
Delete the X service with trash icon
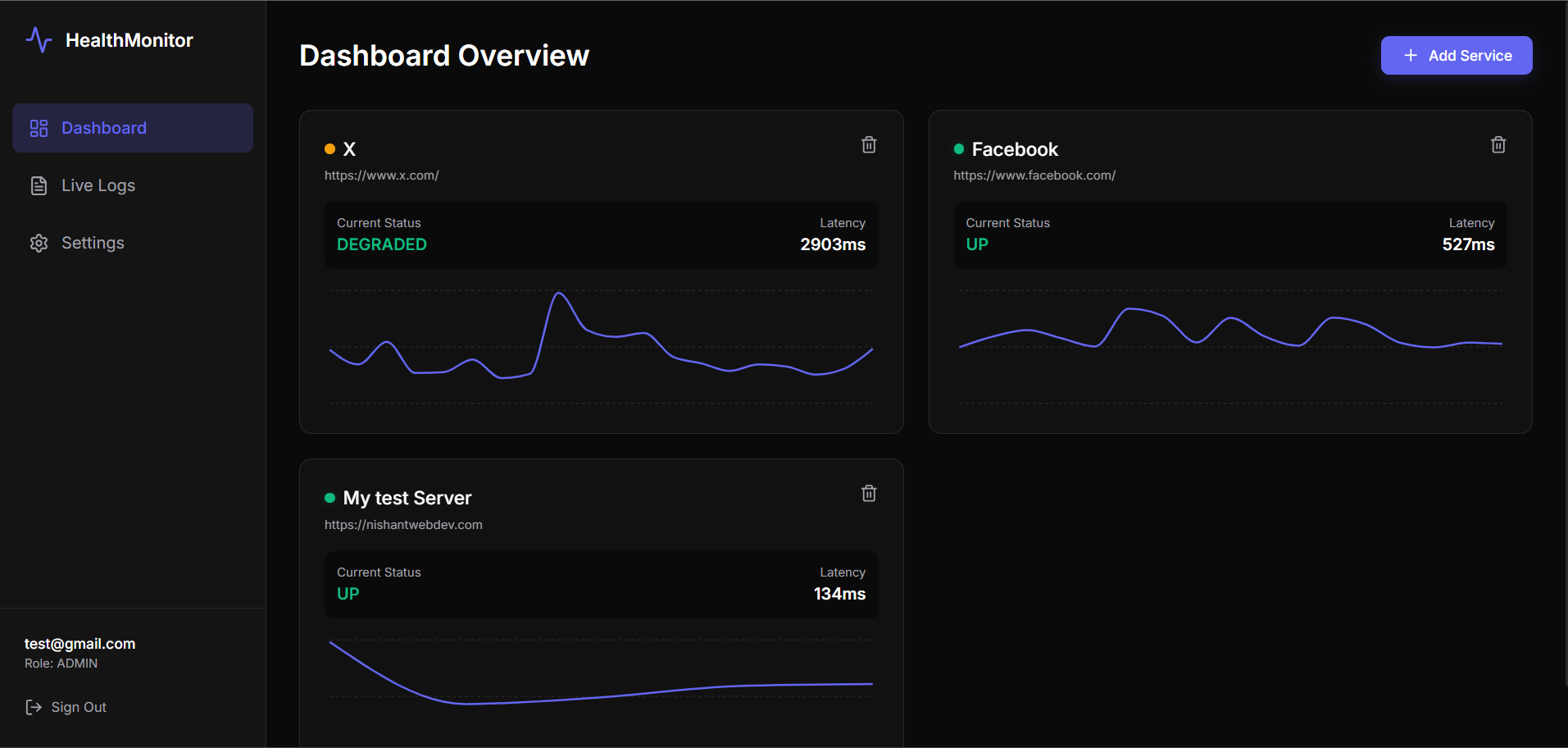(869, 145)
